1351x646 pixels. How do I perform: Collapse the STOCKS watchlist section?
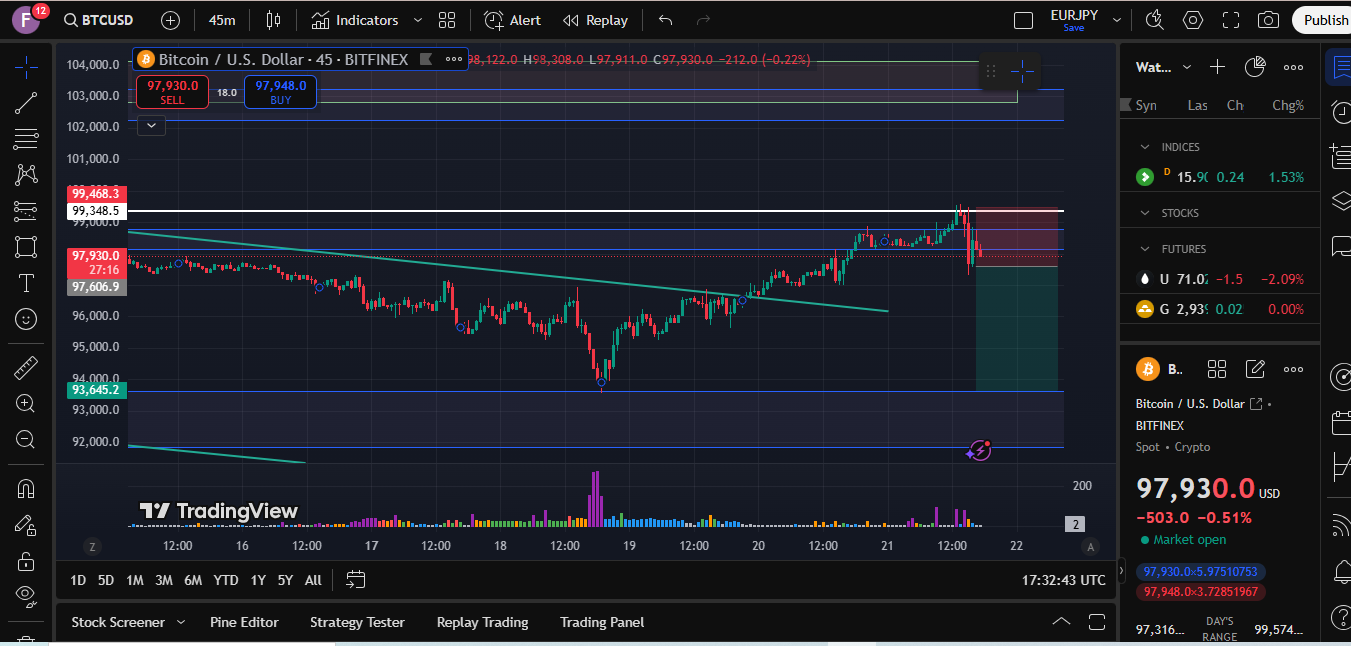pyautogui.click(x=1145, y=213)
